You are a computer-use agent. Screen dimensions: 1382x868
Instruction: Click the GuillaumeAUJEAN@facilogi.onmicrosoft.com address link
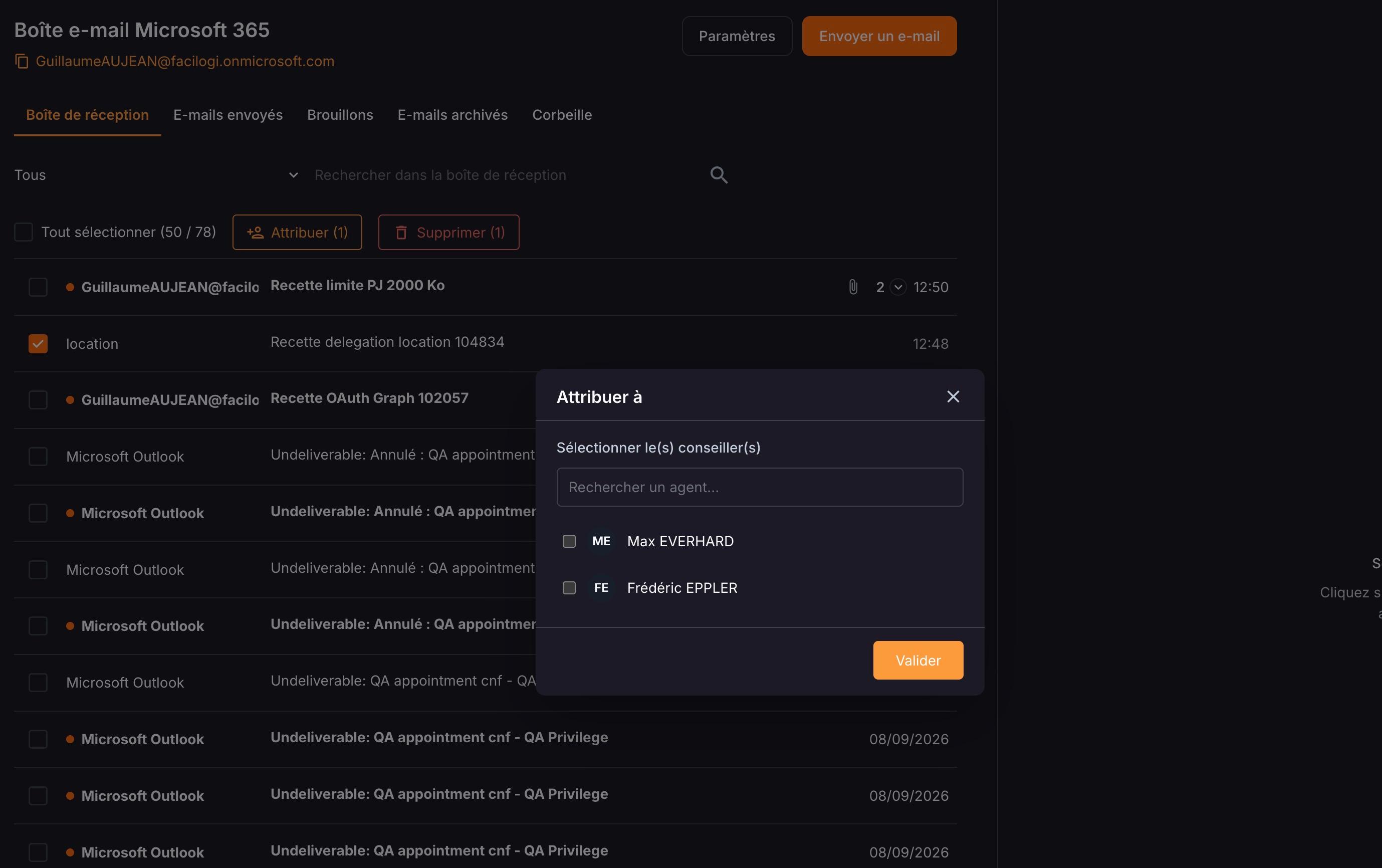[185, 61]
